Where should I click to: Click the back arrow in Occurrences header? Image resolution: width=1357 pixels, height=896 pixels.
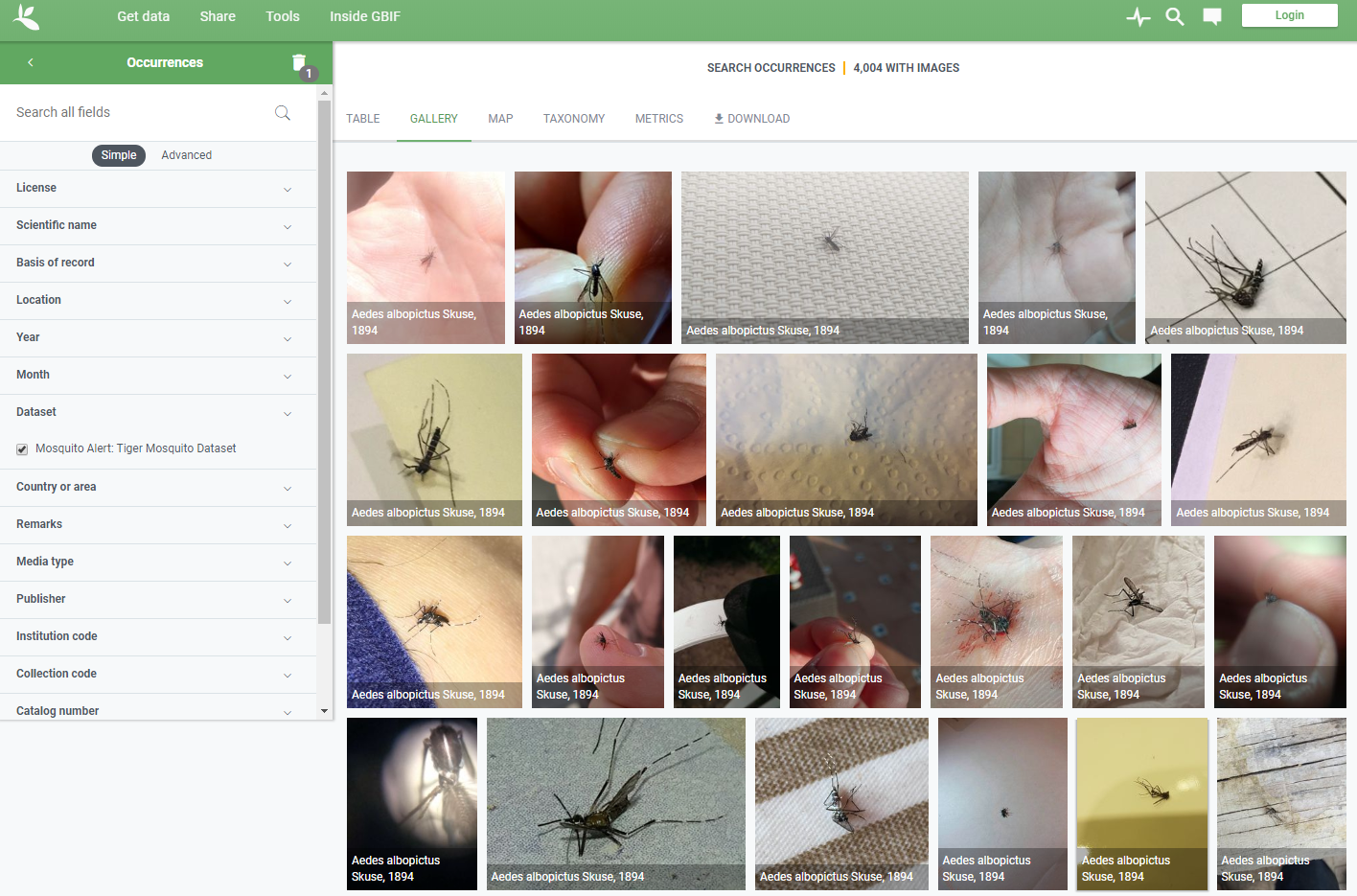coord(31,62)
